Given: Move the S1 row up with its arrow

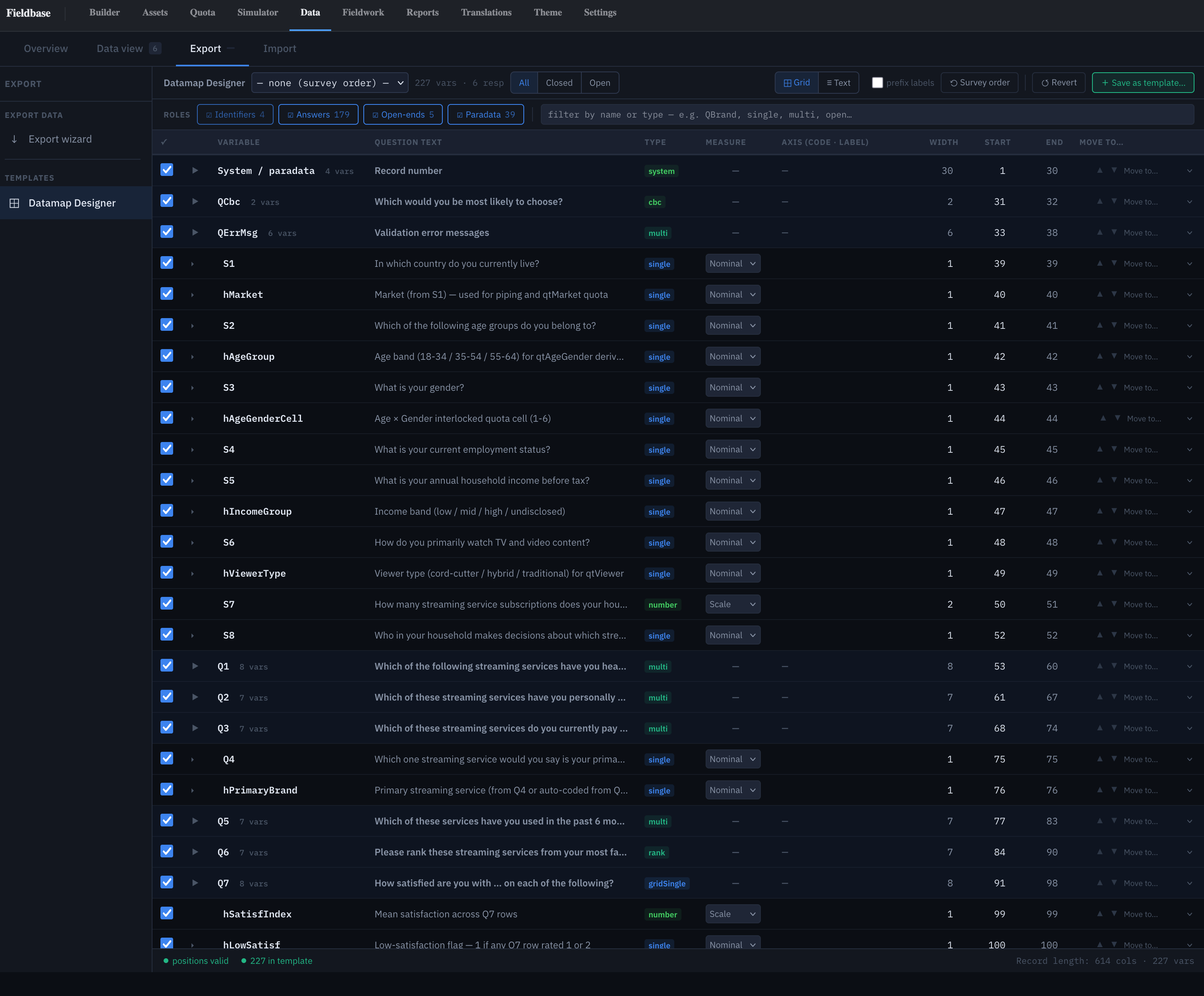Looking at the screenshot, I should tap(1100, 263).
